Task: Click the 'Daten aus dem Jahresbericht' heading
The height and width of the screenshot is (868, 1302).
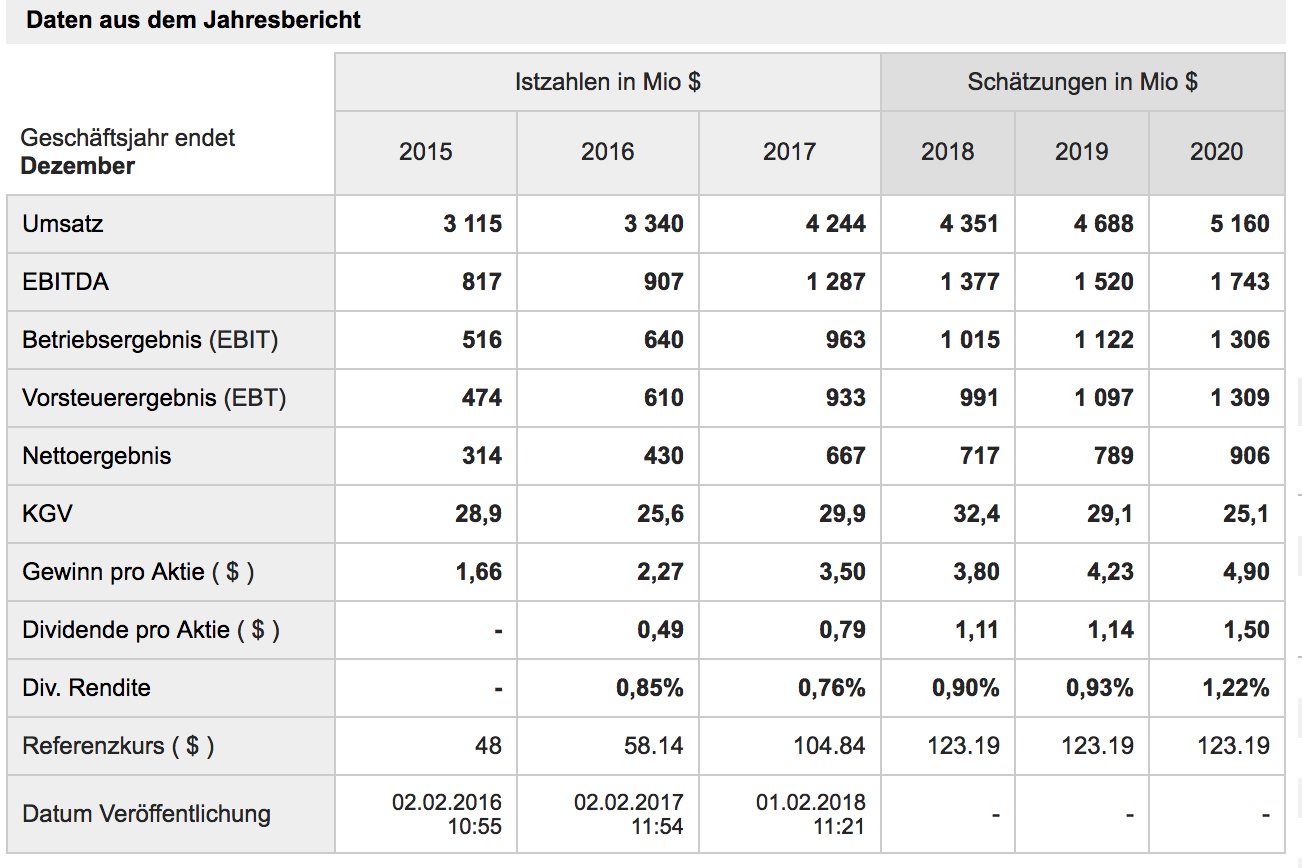Action: tap(194, 20)
